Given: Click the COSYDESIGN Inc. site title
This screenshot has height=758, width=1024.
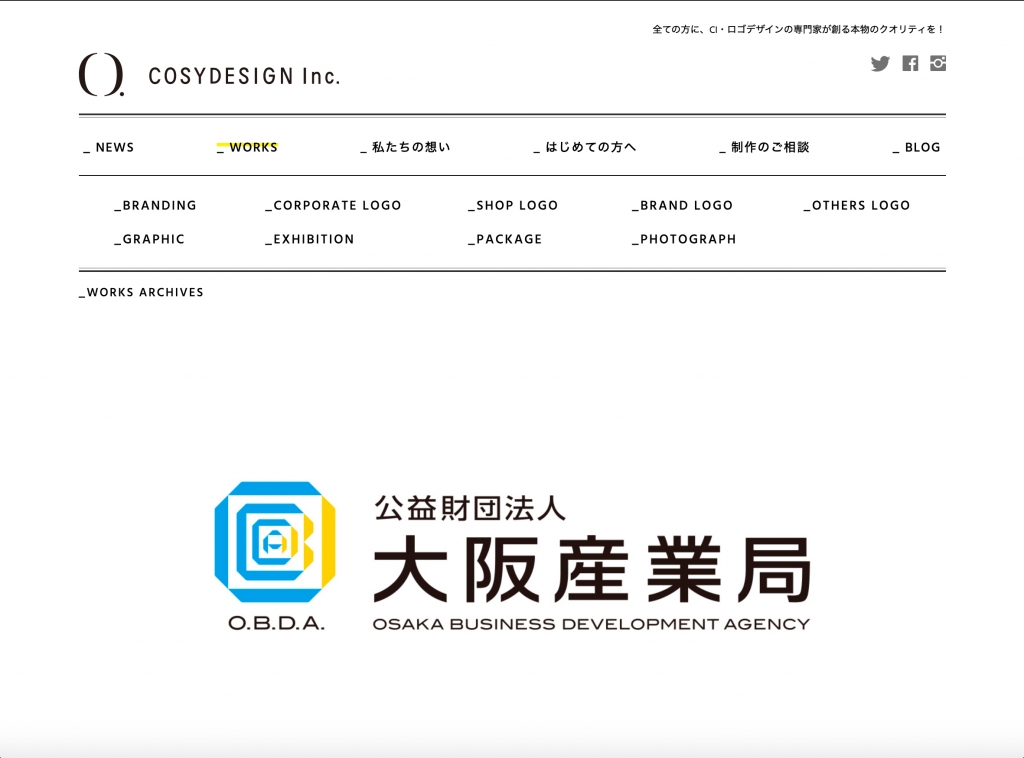Looking at the screenshot, I should pyautogui.click(x=244, y=76).
